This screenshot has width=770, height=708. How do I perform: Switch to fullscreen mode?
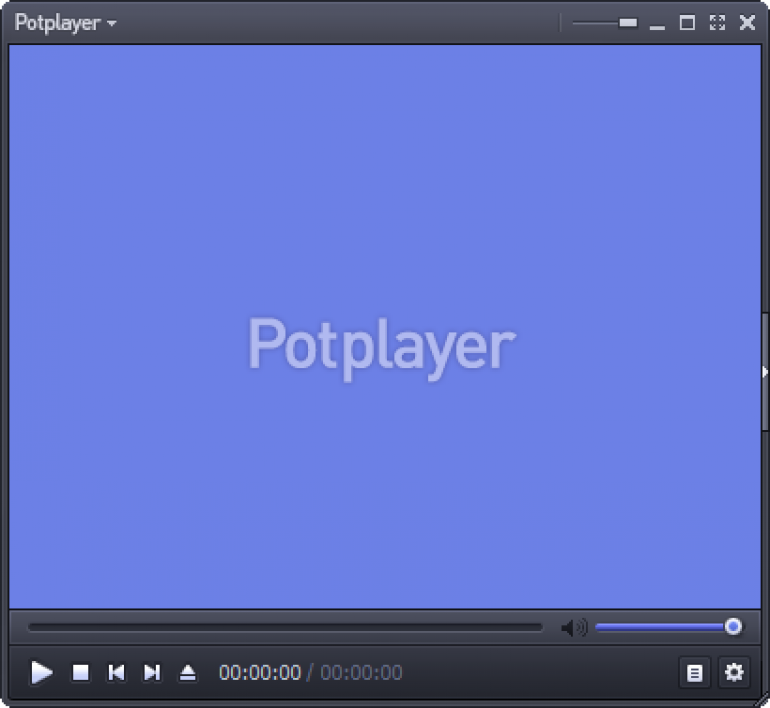click(x=717, y=23)
